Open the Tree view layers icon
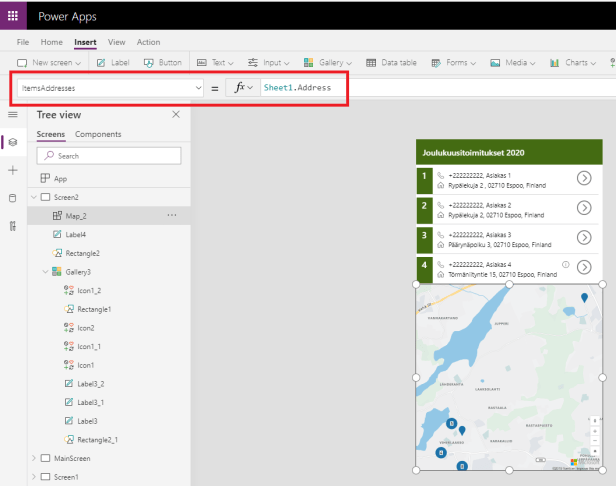 [12, 143]
